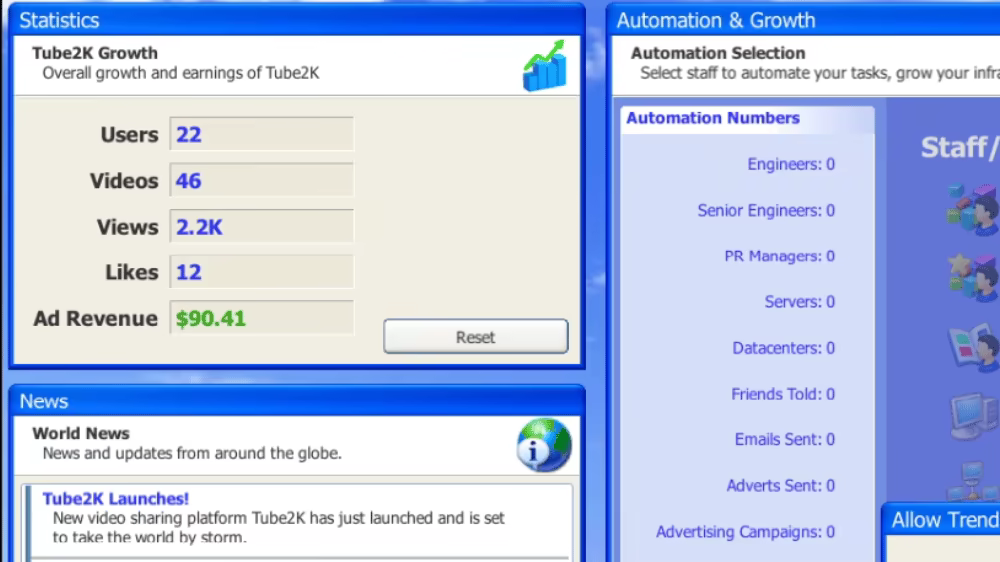The image size is (1000, 562).
Task: Click the Adverts Sent: 0 row
Action: [781, 485]
